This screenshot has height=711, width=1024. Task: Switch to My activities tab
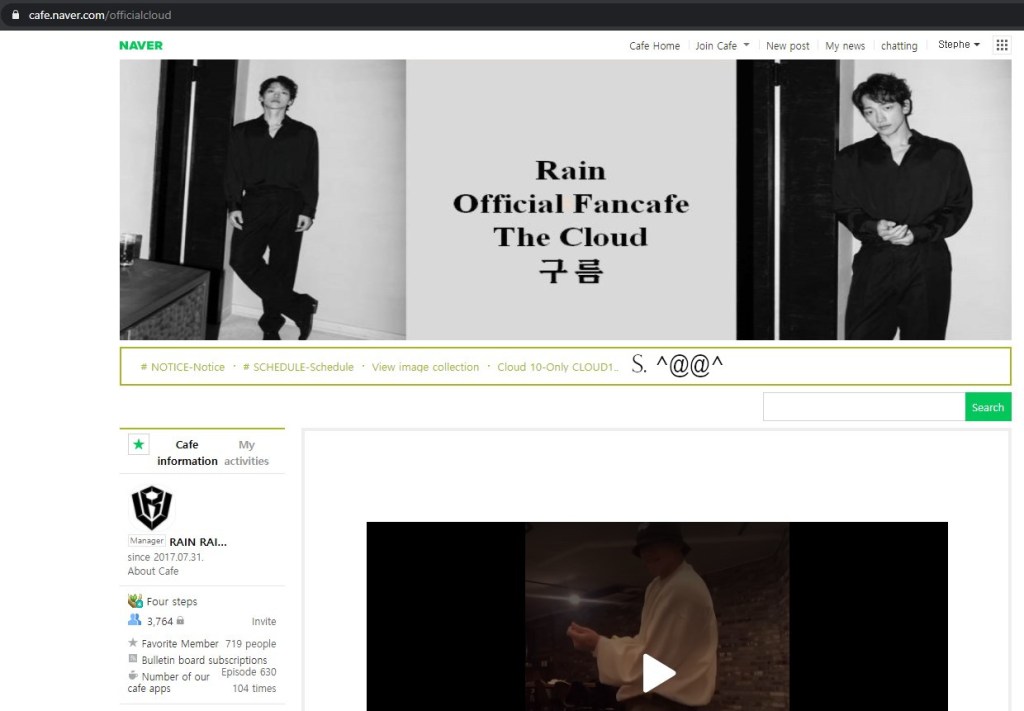pos(246,453)
